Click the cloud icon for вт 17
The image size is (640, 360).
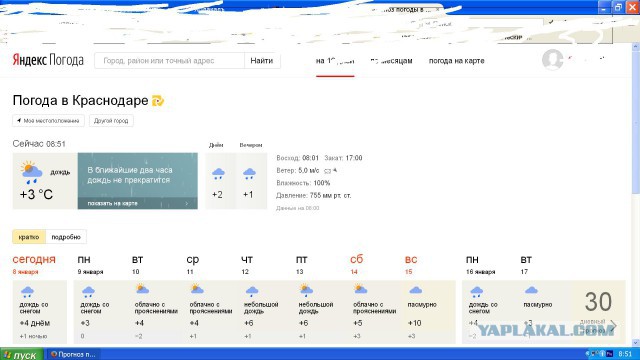[x=531, y=290]
